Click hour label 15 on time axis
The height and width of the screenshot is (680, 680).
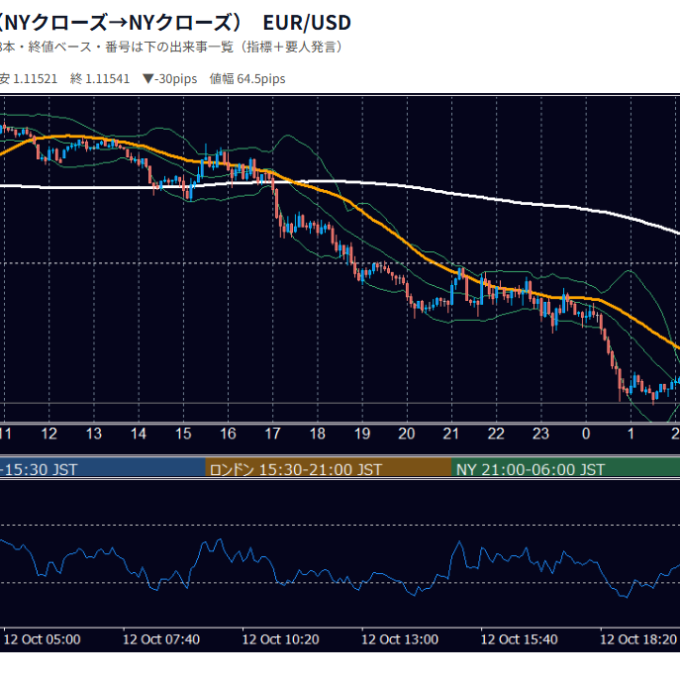(183, 434)
